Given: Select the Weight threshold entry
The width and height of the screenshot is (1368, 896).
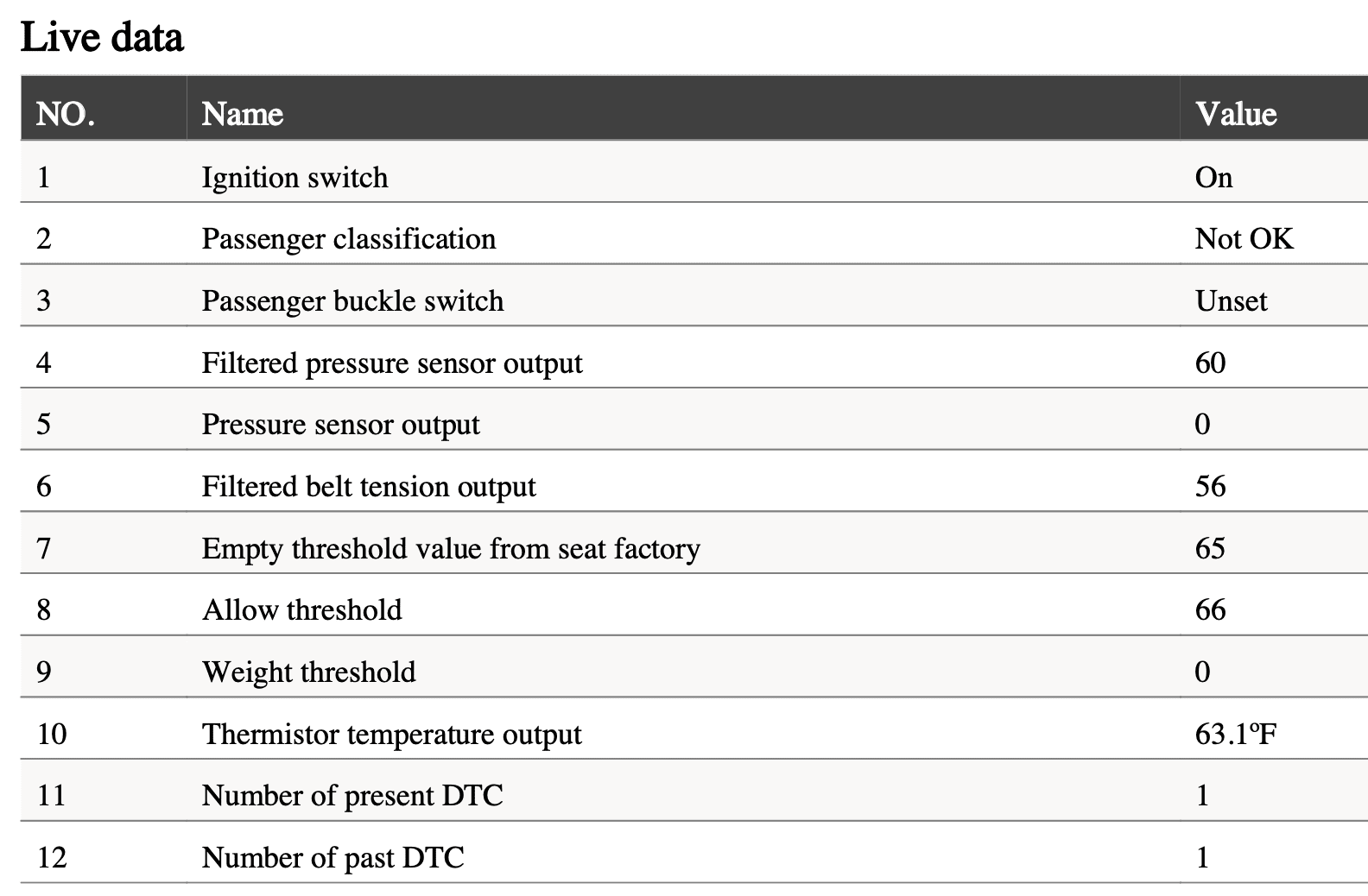Looking at the screenshot, I should [x=309, y=672].
